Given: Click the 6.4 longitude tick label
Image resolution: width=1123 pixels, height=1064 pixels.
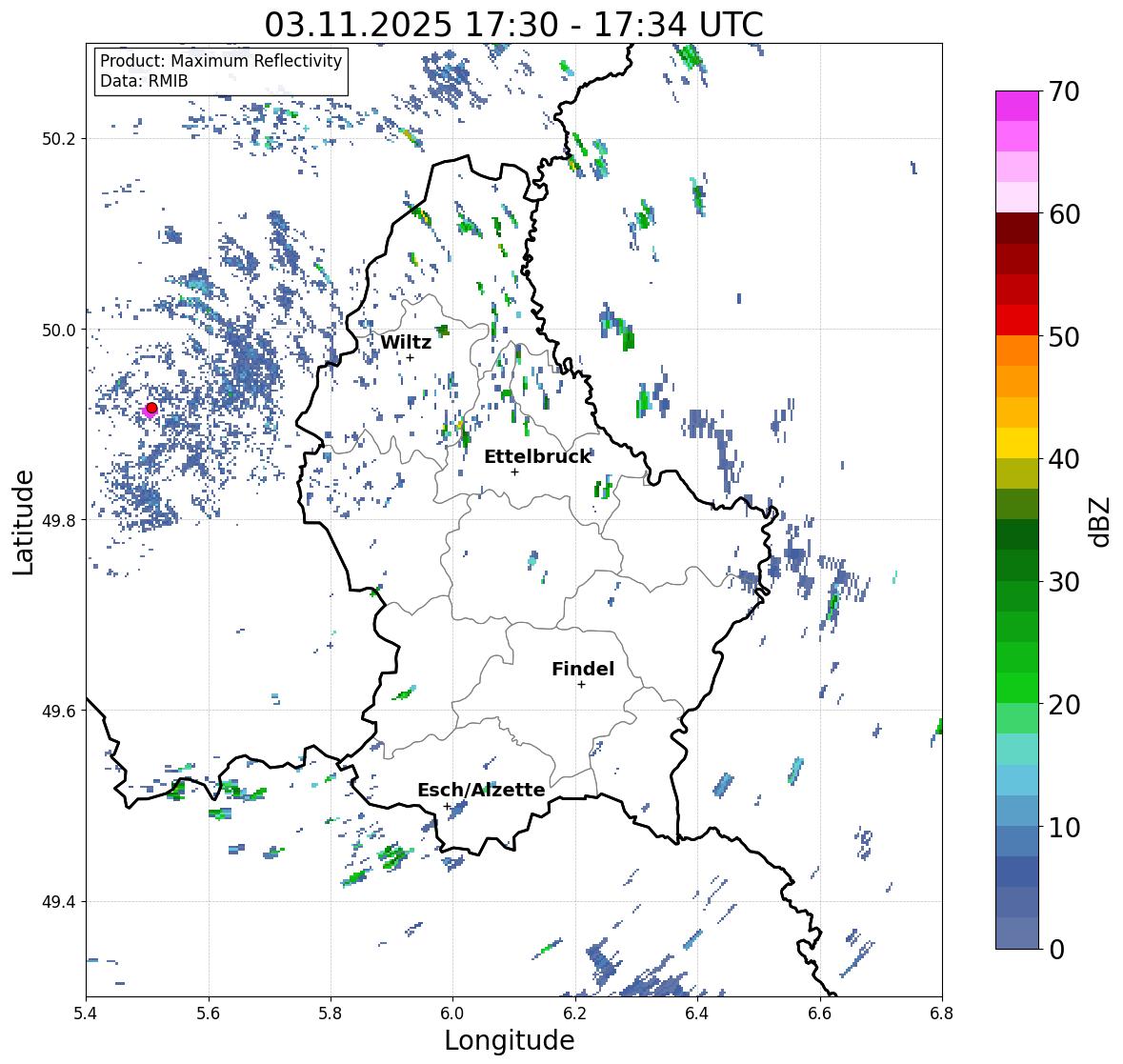Looking at the screenshot, I should [x=697, y=1014].
